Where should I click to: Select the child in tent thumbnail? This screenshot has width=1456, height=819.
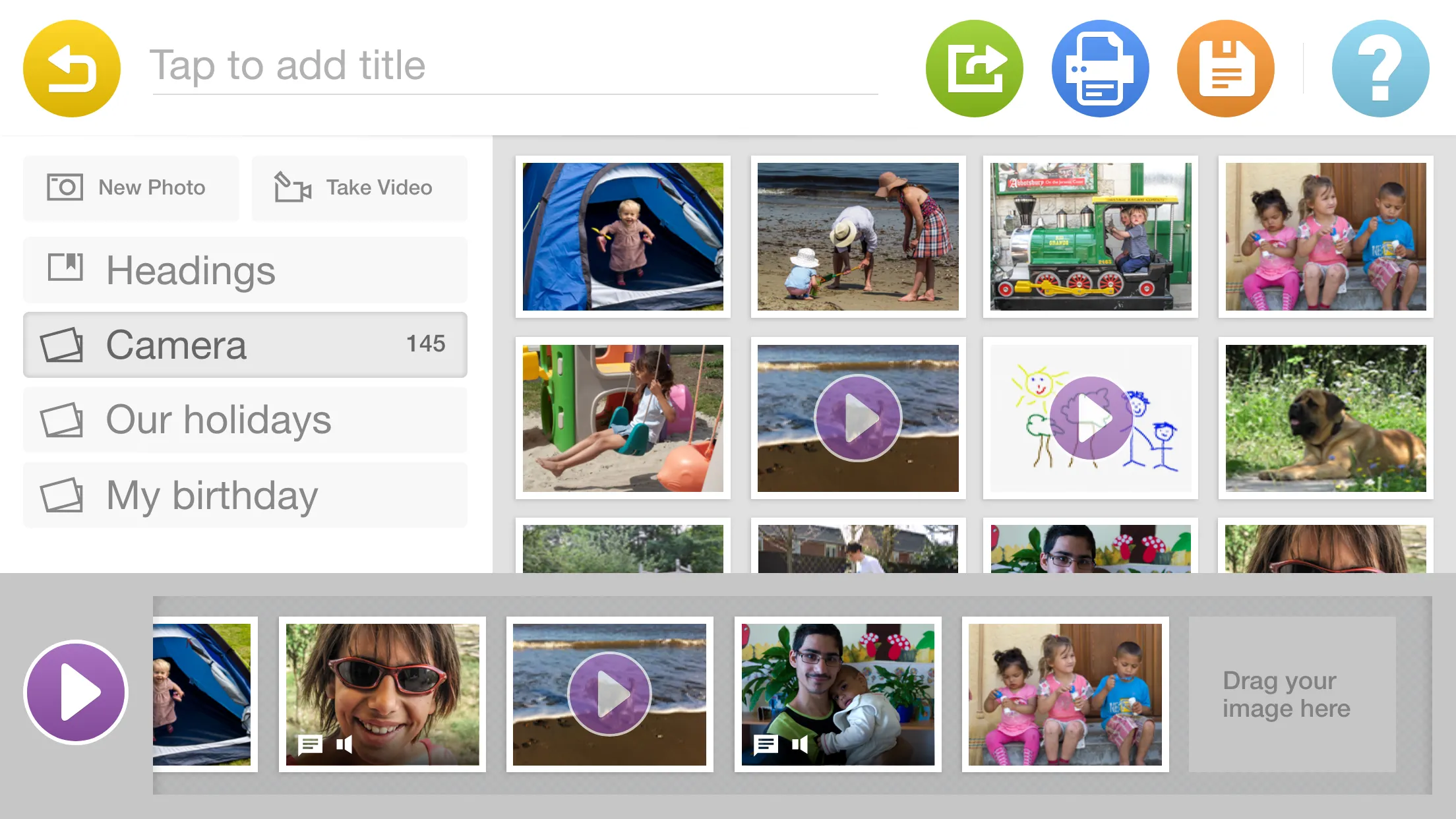621,234
